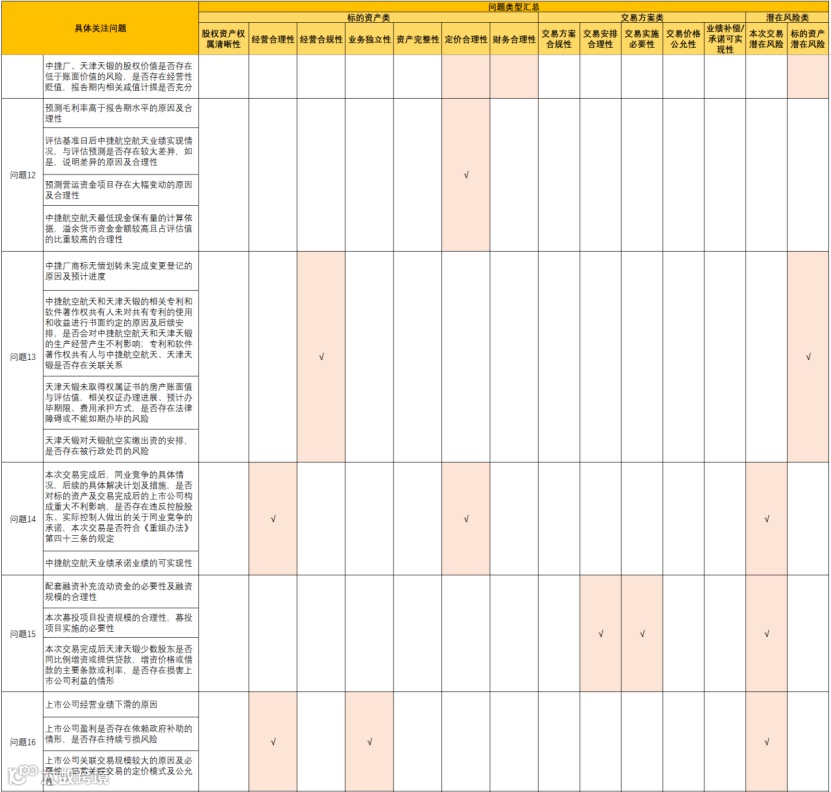This screenshot has height=792, width=831.
Task: Click the 具体关注问题 header cell
Action: tap(100, 28)
